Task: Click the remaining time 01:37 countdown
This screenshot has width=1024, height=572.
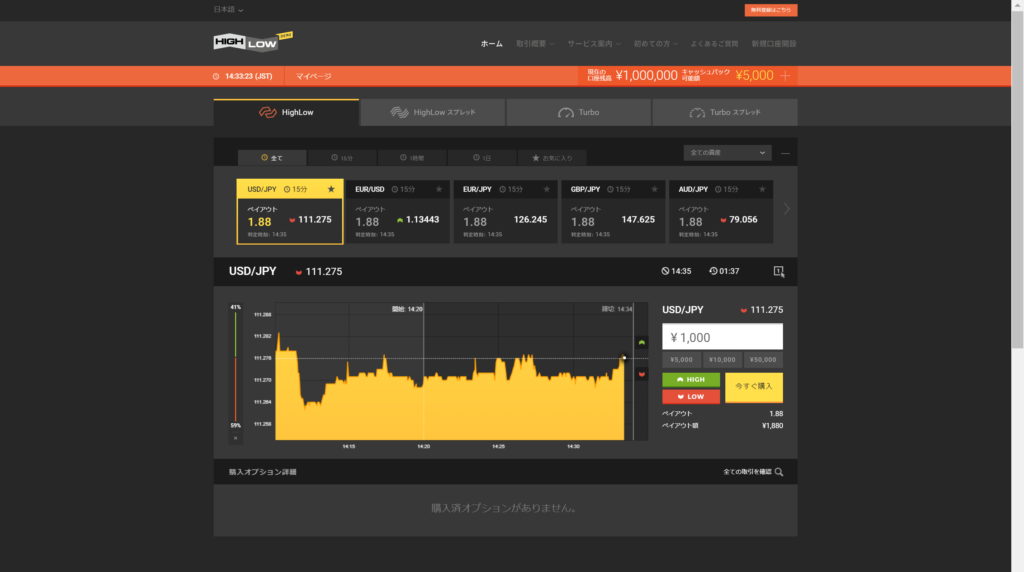Action: 724,271
